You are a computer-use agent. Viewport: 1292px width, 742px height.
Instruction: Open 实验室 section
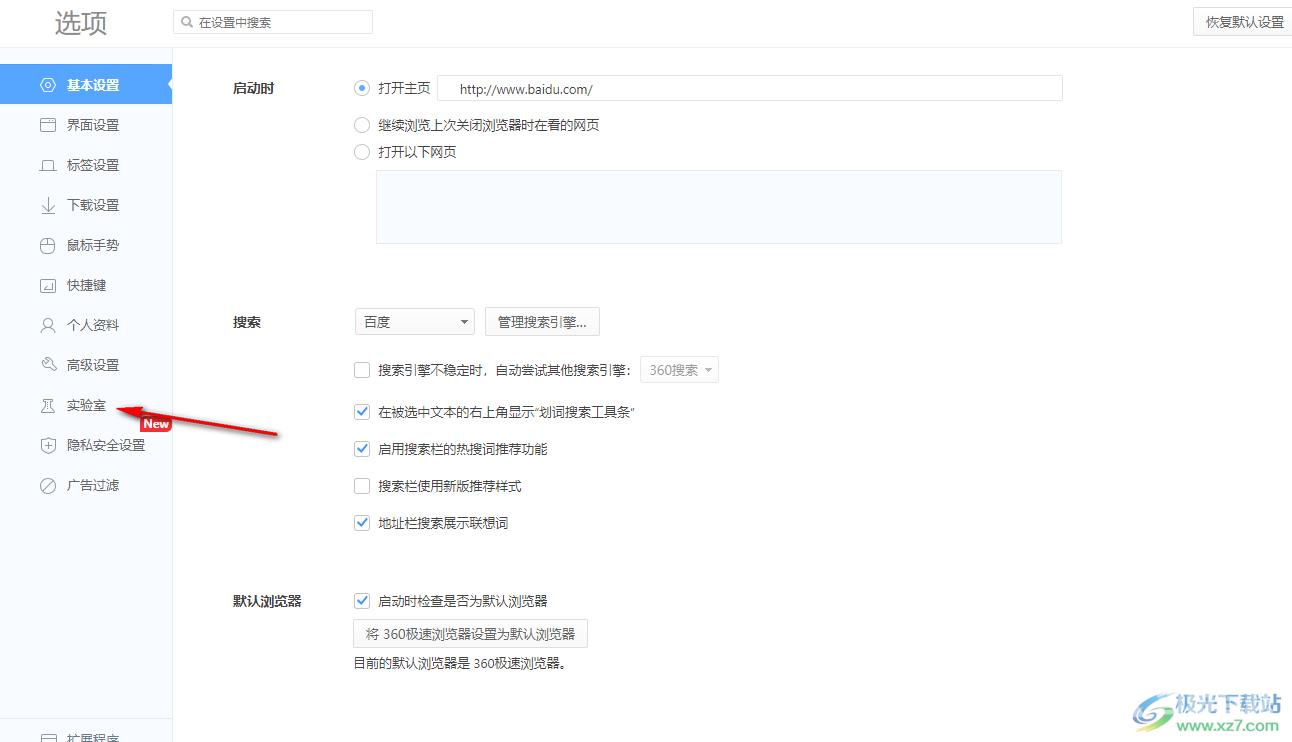pyautogui.click(x=86, y=405)
